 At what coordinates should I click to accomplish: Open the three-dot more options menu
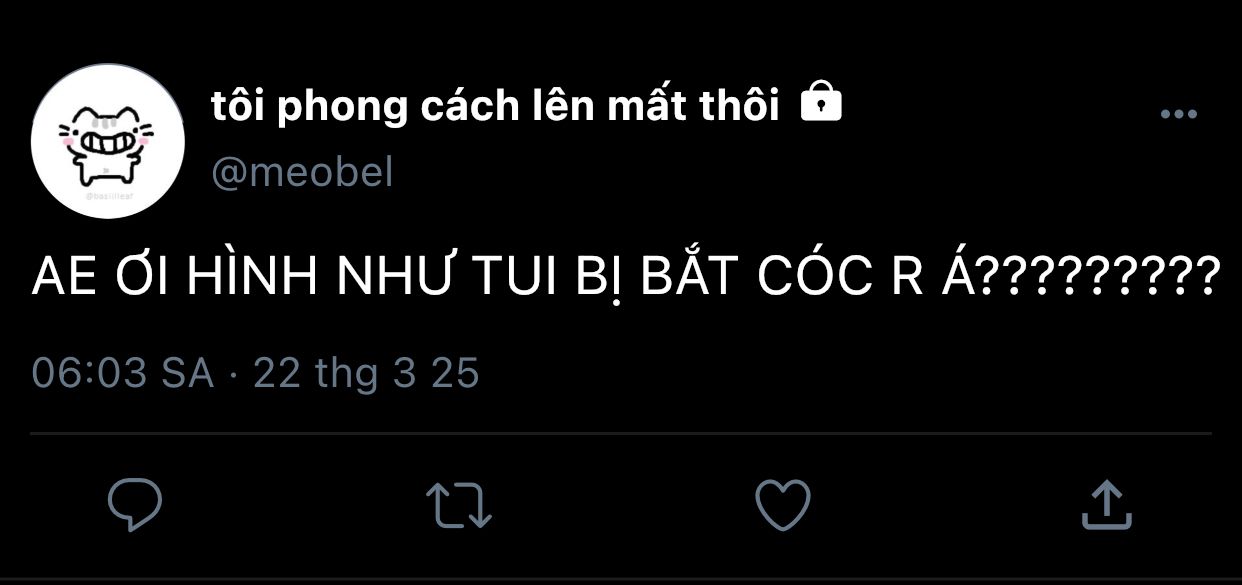[x=1179, y=115]
